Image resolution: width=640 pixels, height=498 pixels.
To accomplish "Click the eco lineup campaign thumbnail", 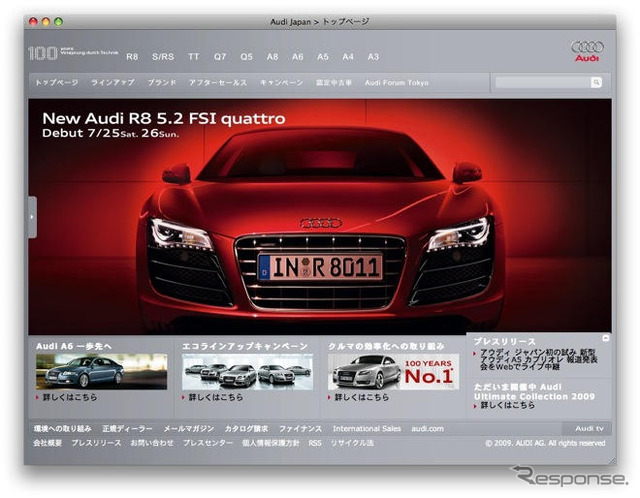I will 247,372.
